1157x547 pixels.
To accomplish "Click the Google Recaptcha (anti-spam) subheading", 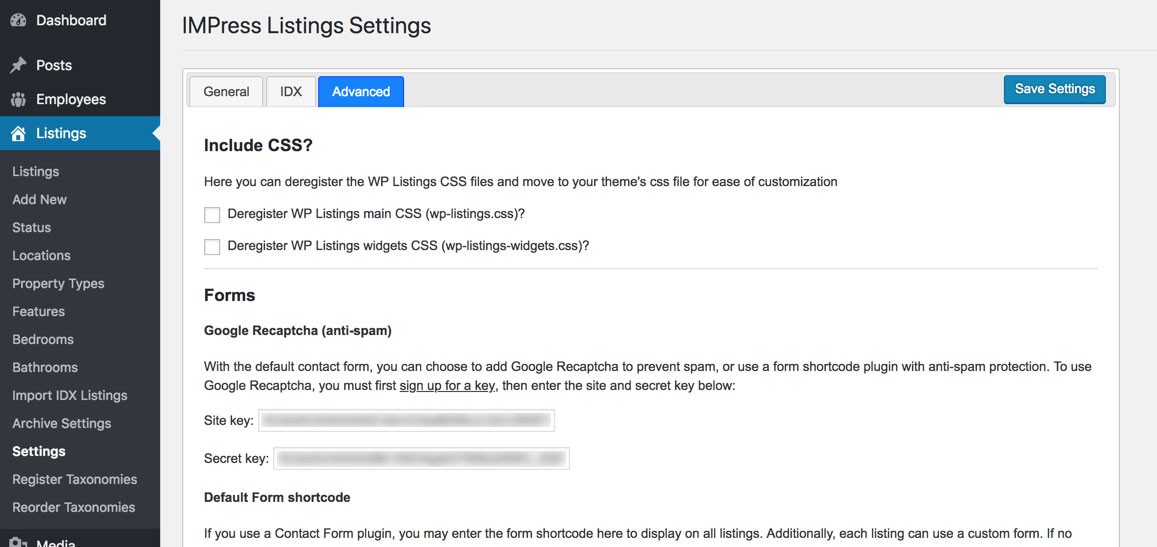I will (x=297, y=331).
